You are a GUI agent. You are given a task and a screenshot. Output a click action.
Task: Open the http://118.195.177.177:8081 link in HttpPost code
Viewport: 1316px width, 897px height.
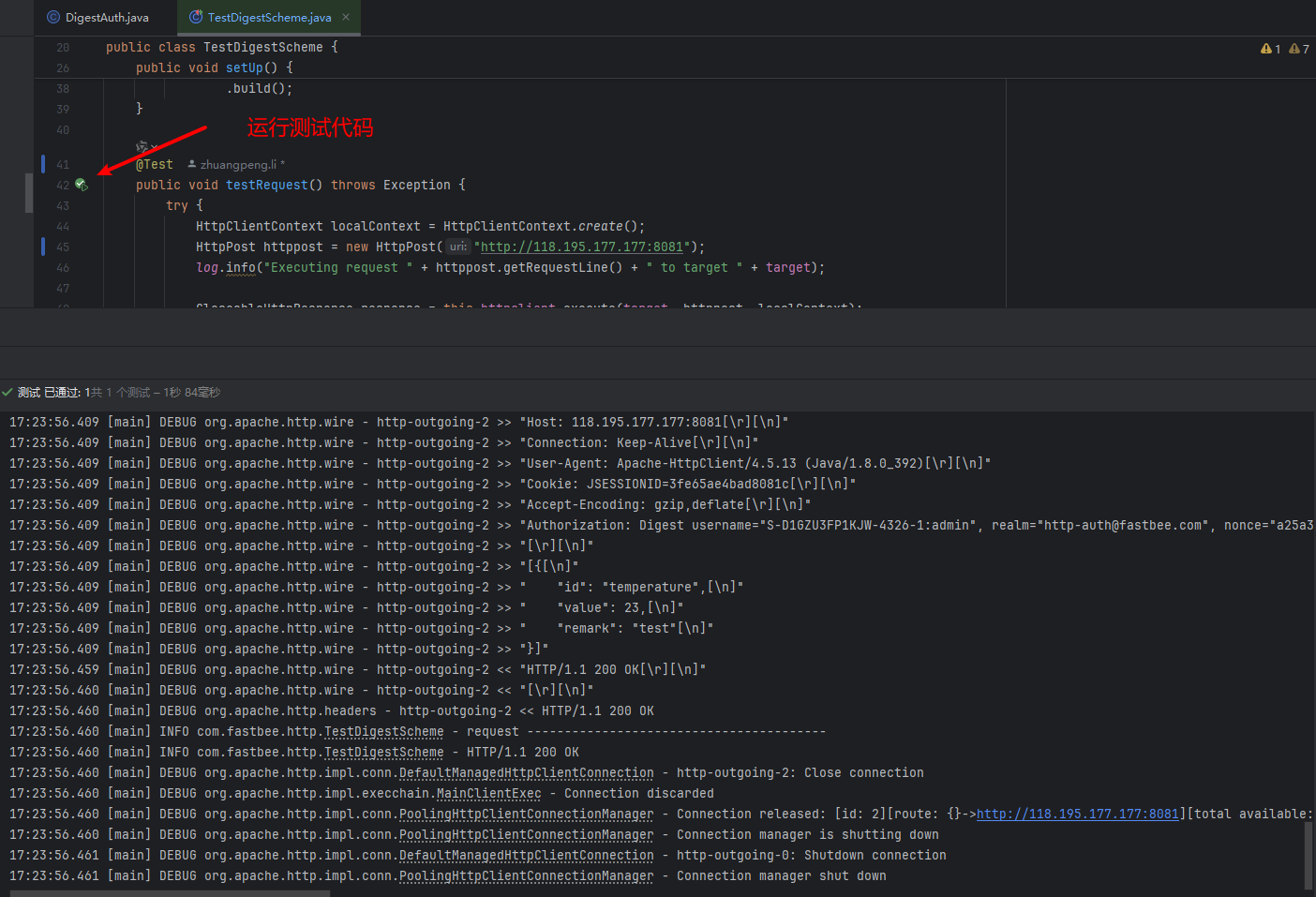582,247
